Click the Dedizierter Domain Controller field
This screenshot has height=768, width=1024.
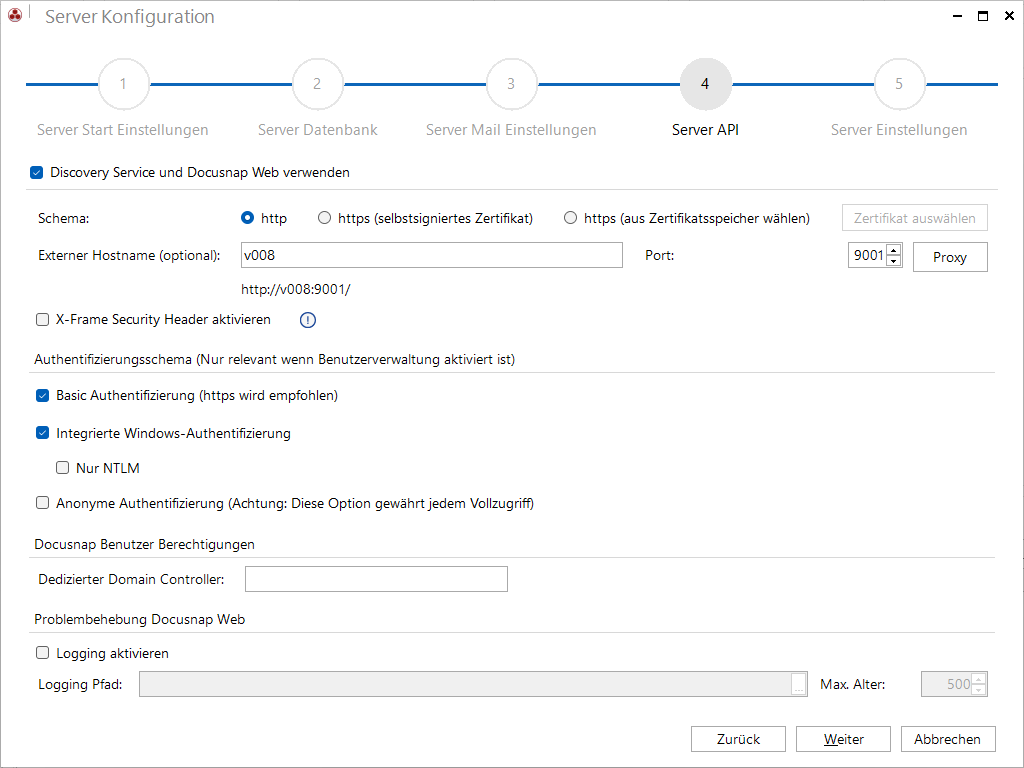point(376,579)
